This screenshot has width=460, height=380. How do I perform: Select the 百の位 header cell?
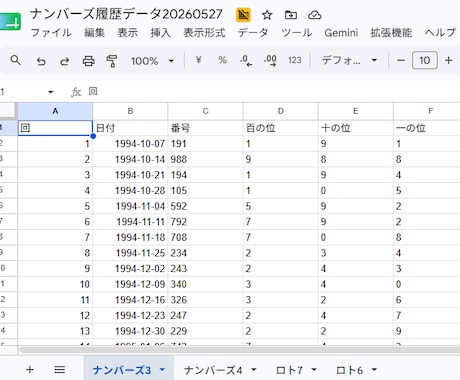[281, 128]
